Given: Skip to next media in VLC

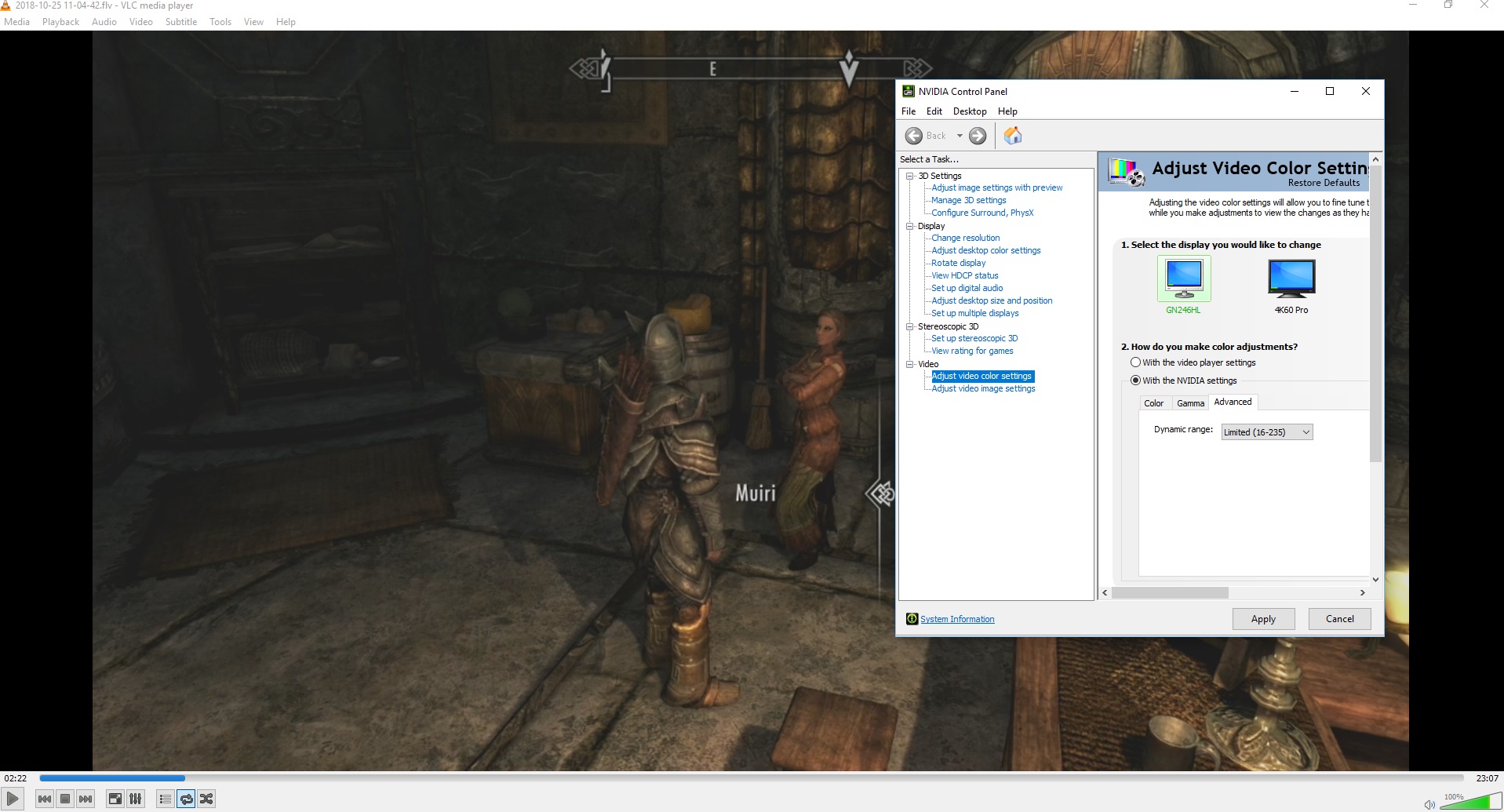Looking at the screenshot, I should coord(86,799).
